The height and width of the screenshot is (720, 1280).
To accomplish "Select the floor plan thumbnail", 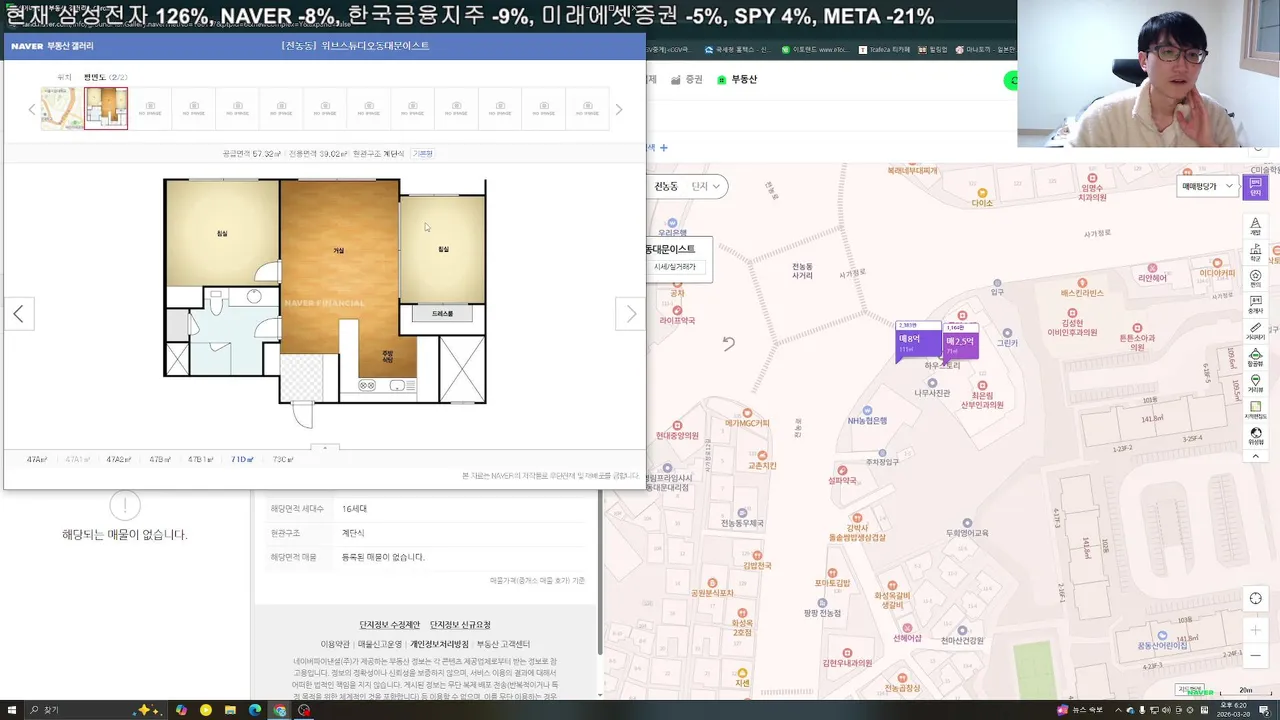I will point(106,108).
